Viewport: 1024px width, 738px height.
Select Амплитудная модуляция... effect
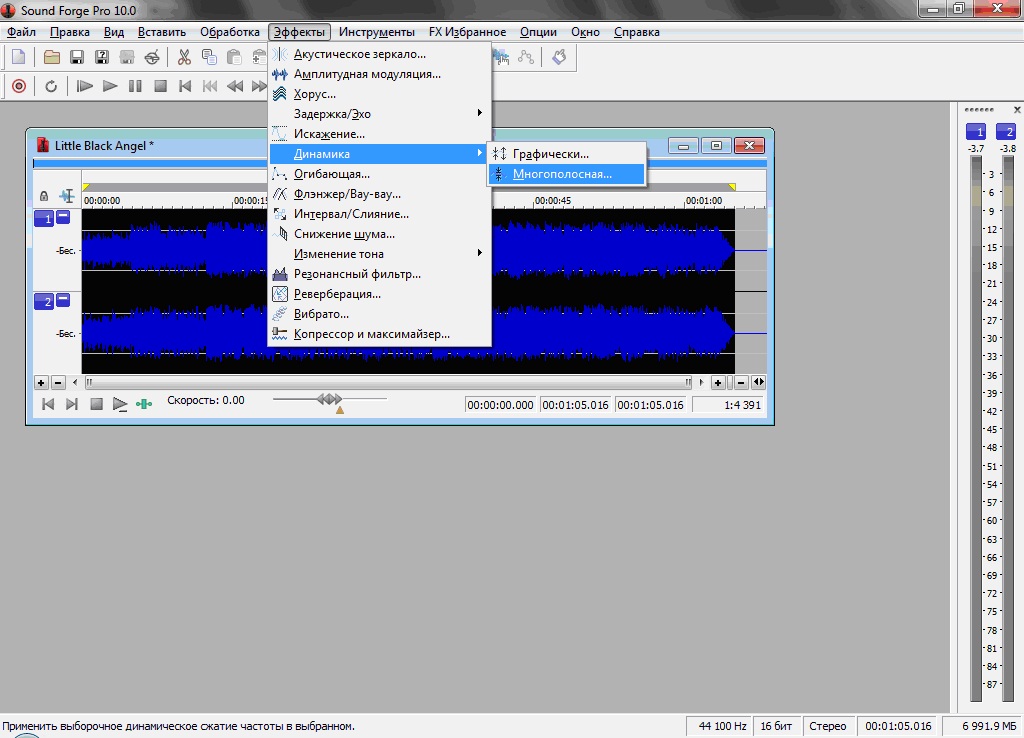tap(379, 74)
